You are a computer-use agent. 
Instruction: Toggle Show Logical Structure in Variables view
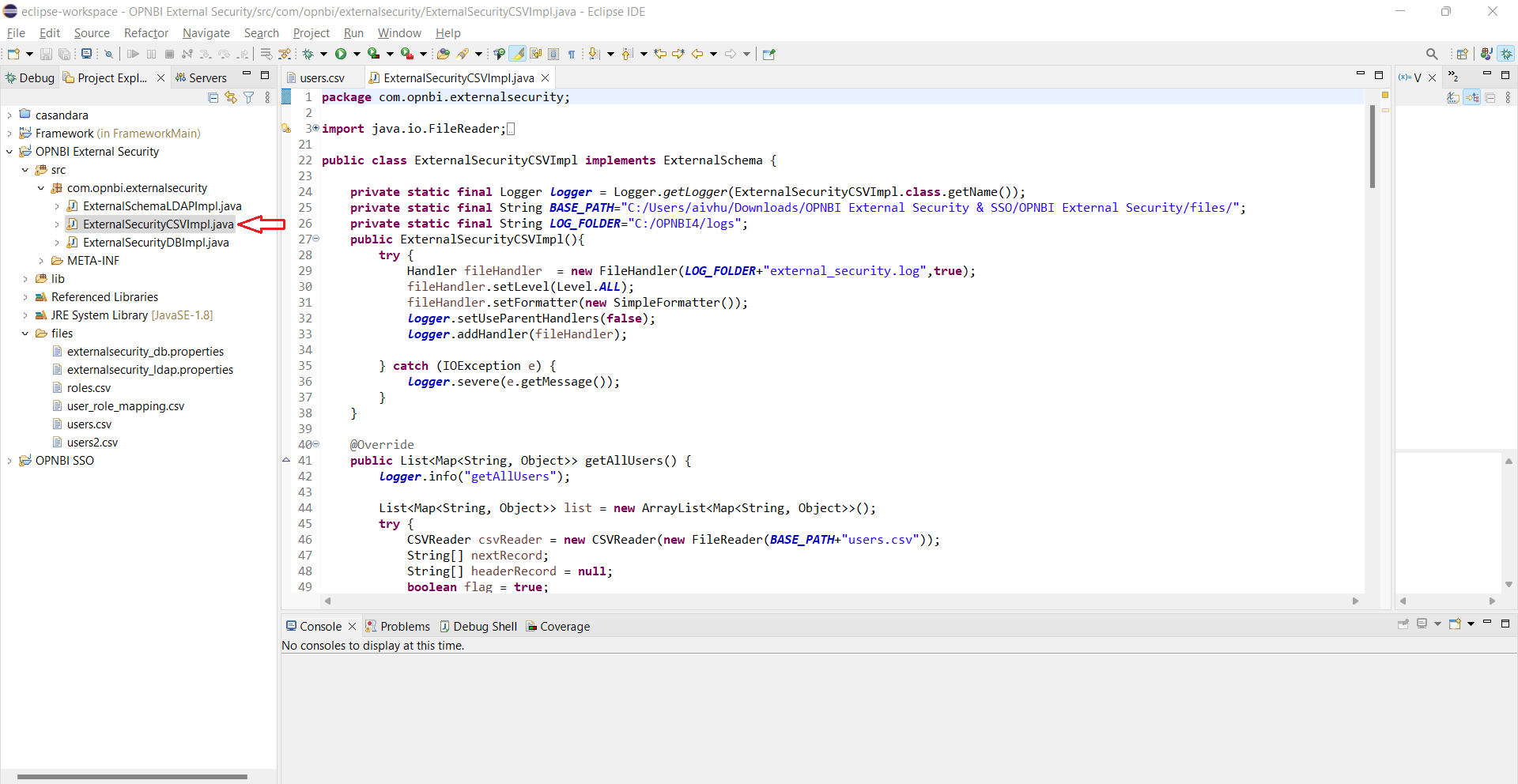pyautogui.click(x=1471, y=97)
